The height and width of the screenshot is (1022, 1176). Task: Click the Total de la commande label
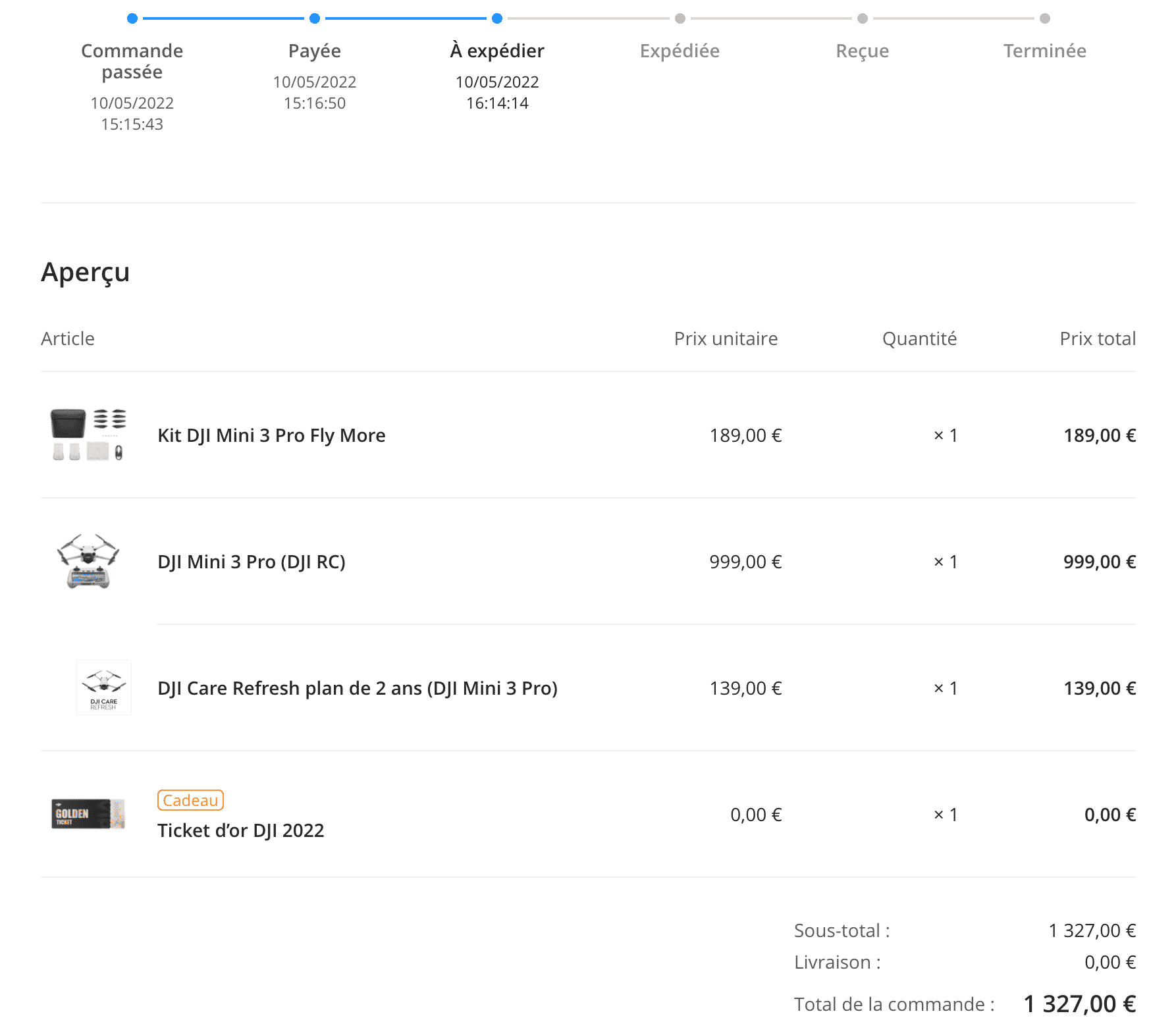pyautogui.click(x=894, y=1004)
